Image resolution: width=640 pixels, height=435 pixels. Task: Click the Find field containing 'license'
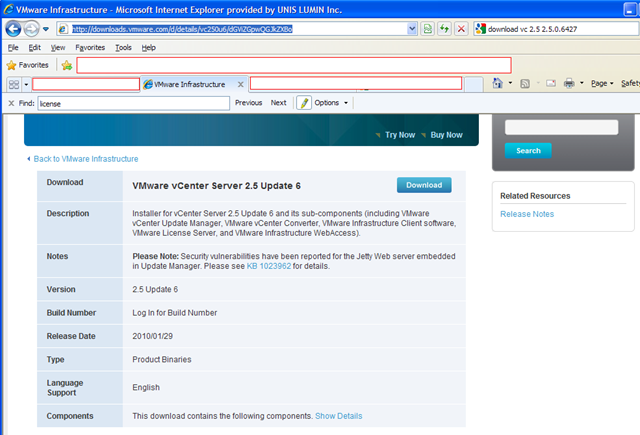133,104
